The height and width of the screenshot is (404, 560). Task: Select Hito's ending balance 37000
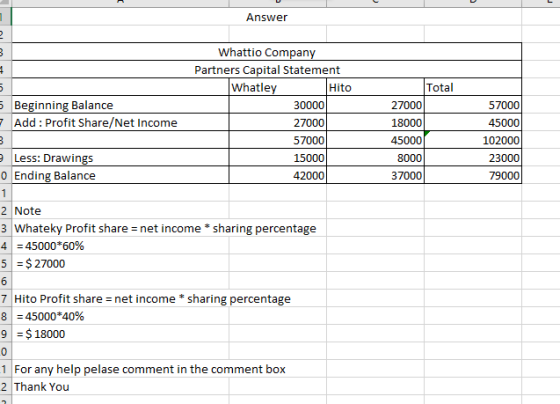tap(375, 175)
